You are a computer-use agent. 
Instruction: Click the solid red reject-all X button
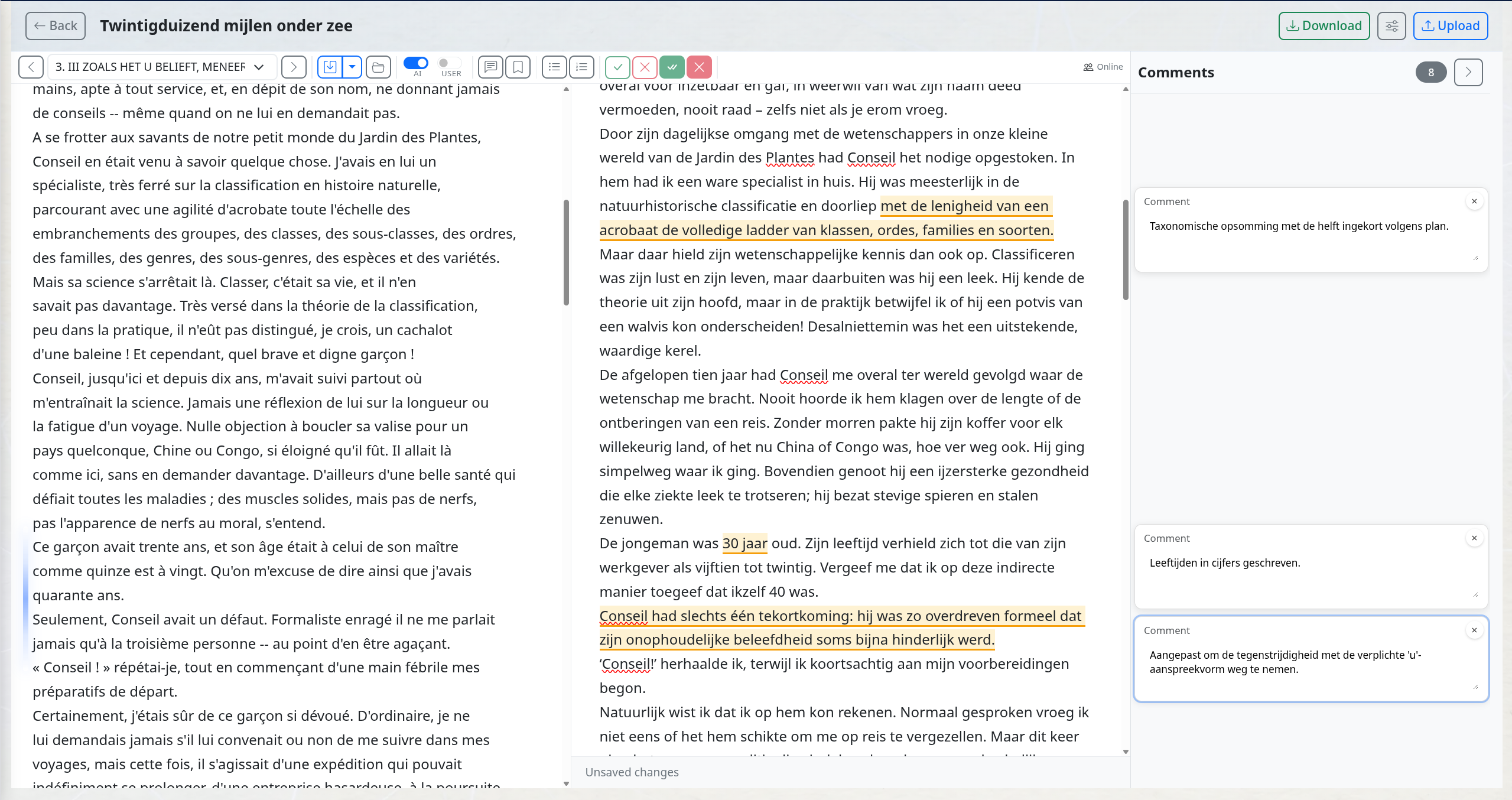pos(699,67)
